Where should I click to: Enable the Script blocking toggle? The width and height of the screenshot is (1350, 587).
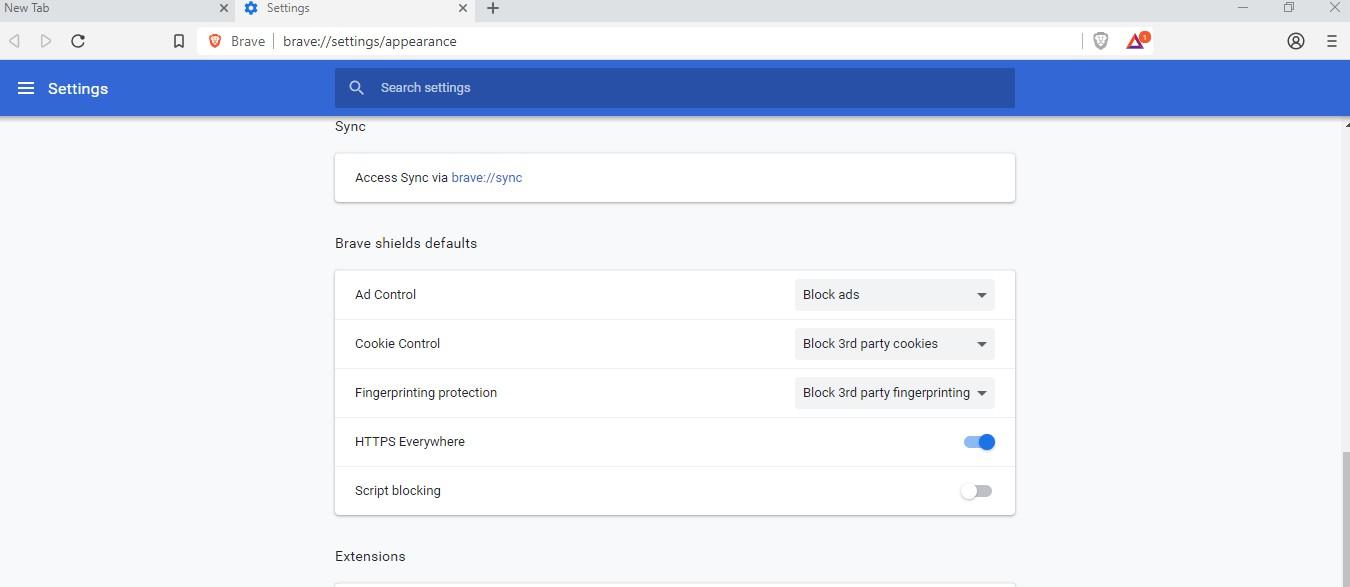tap(976, 491)
